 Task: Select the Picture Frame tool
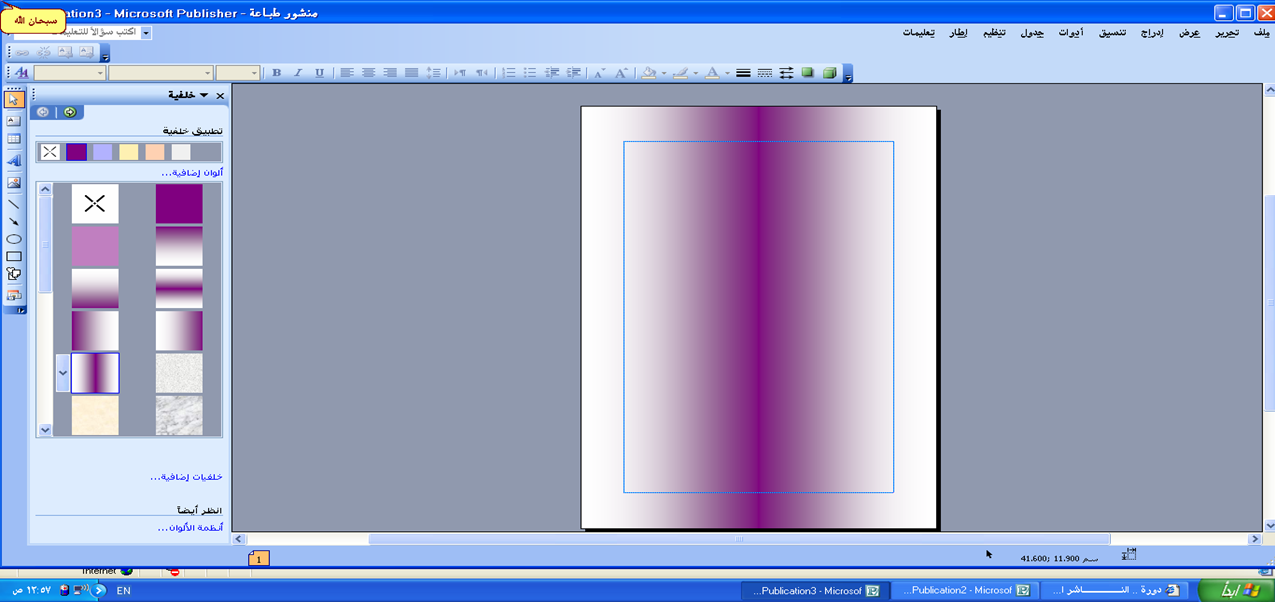[14, 182]
